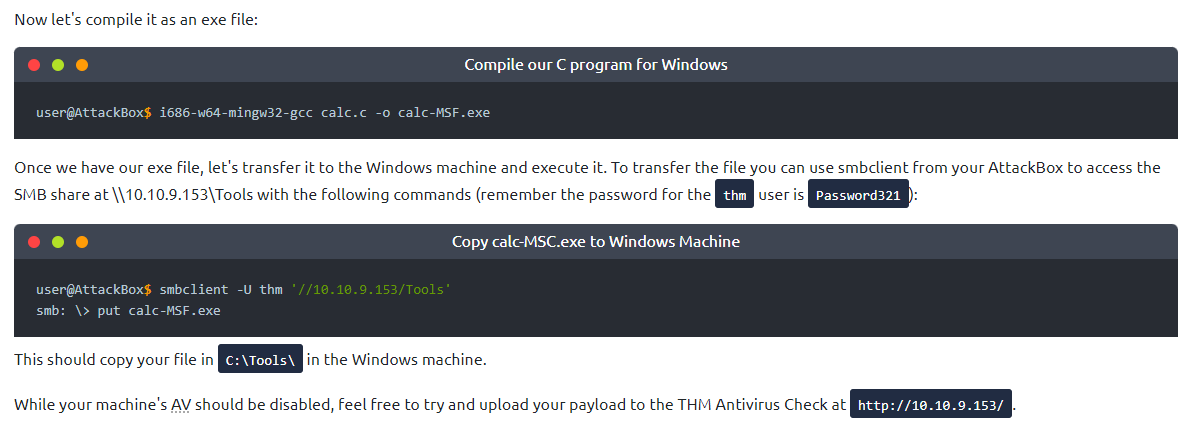Click the "C:\Tools\" path badge
This screenshot has width=1190, height=428.
(x=261, y=360)
